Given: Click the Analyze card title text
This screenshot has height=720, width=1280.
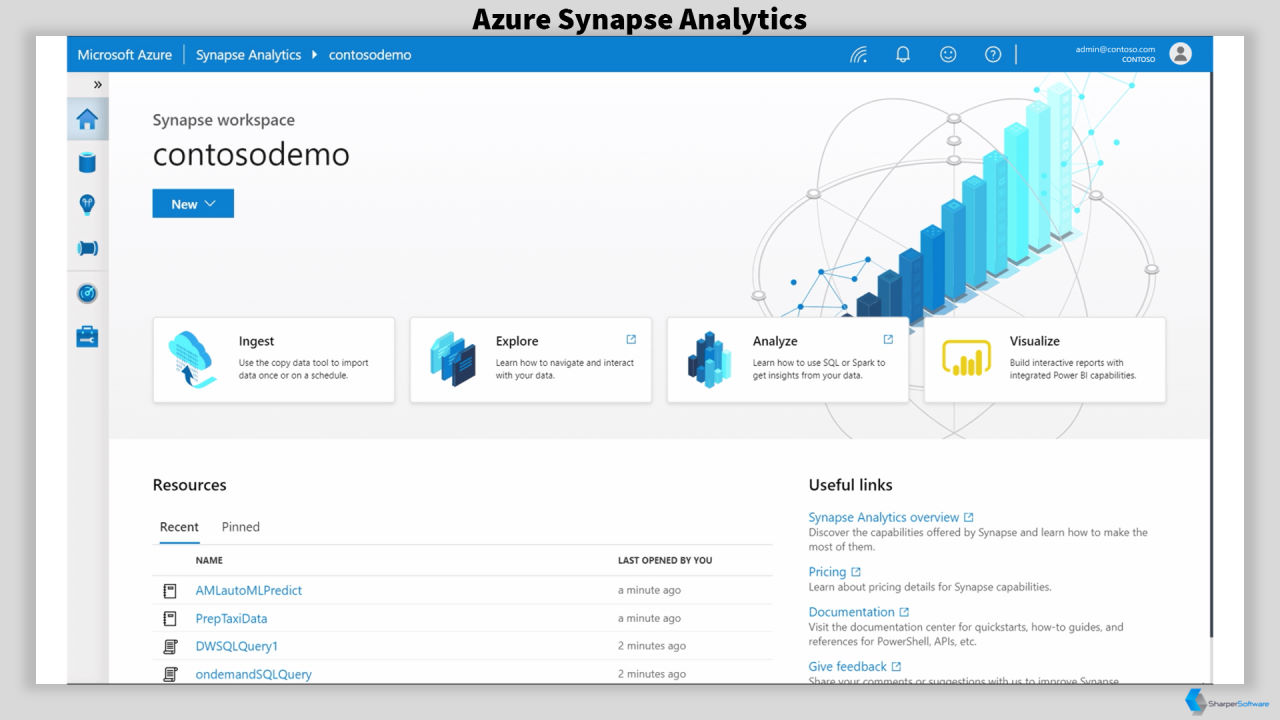Looking at the screenshot, I should (x=775, y=341).
